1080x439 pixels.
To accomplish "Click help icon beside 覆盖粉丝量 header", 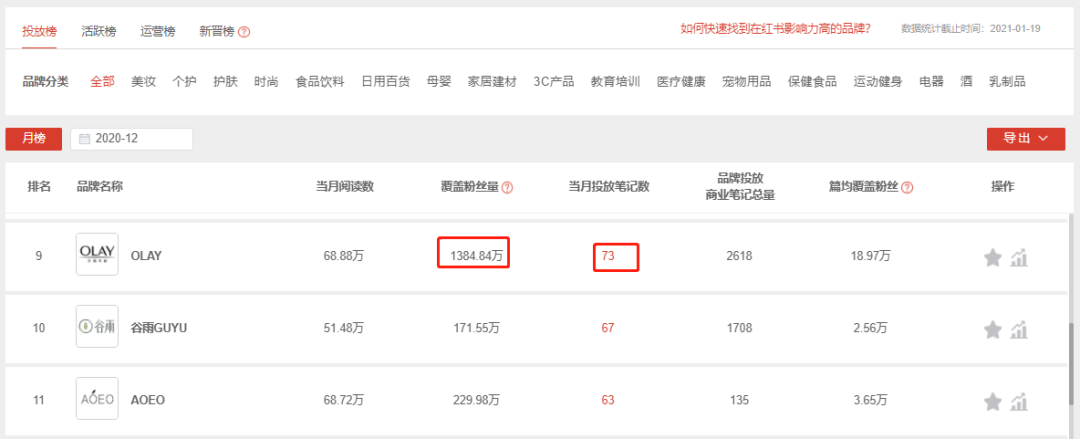I will tap(508, 187).
